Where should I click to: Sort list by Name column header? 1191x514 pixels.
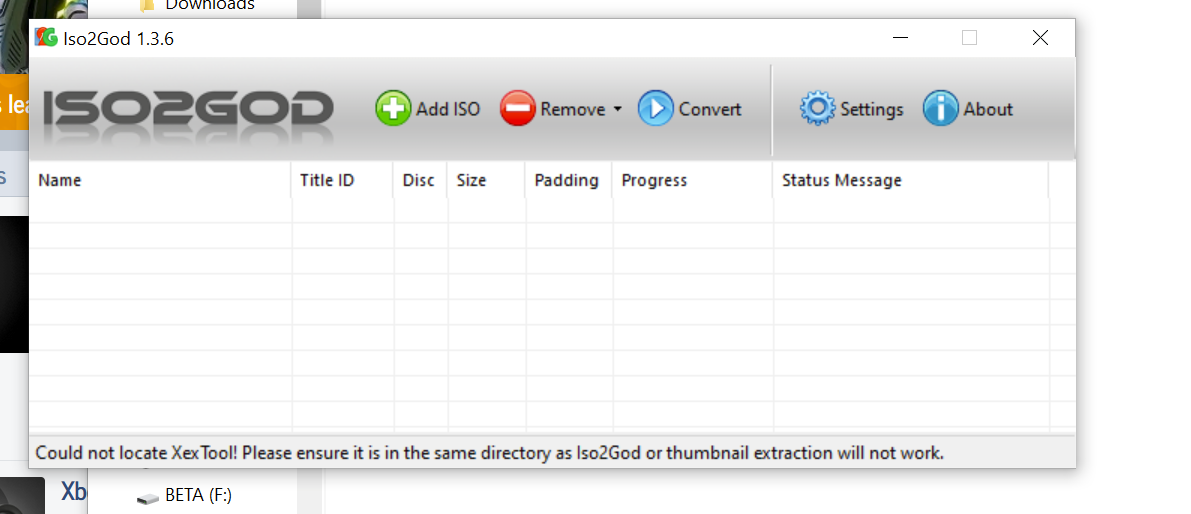160,180
